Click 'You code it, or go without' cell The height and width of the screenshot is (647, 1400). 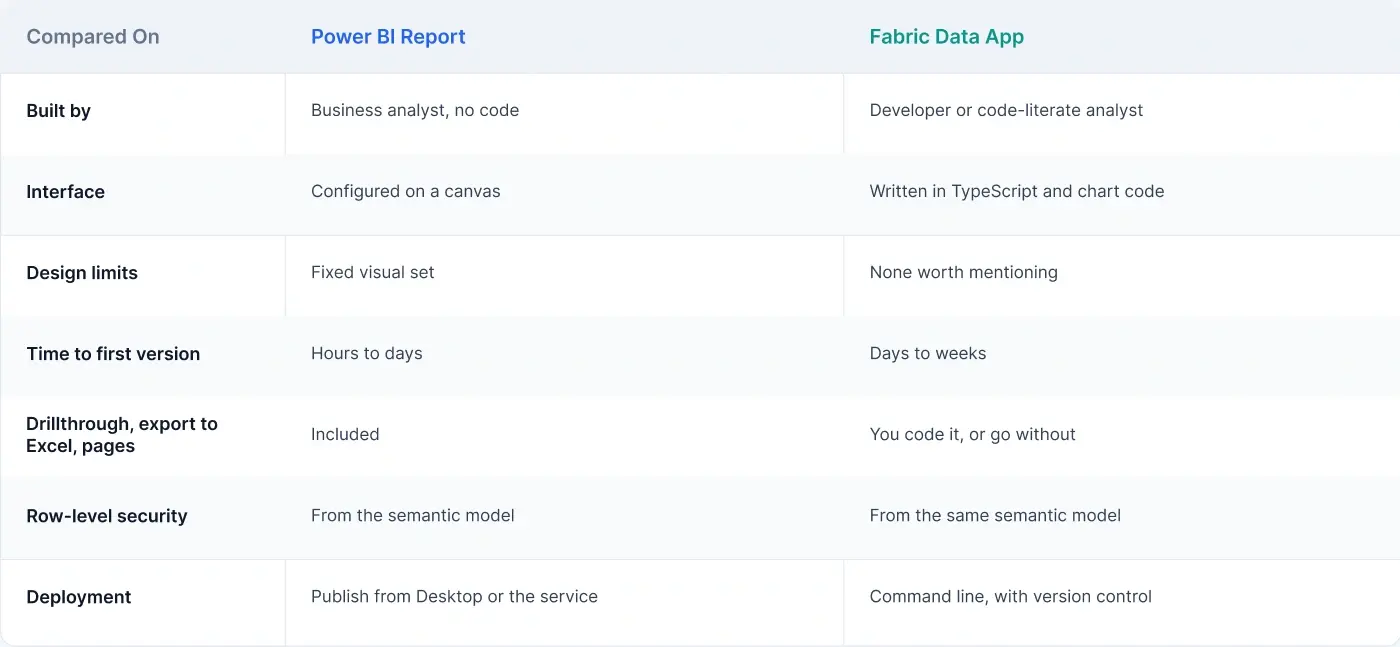coord(972,435)
